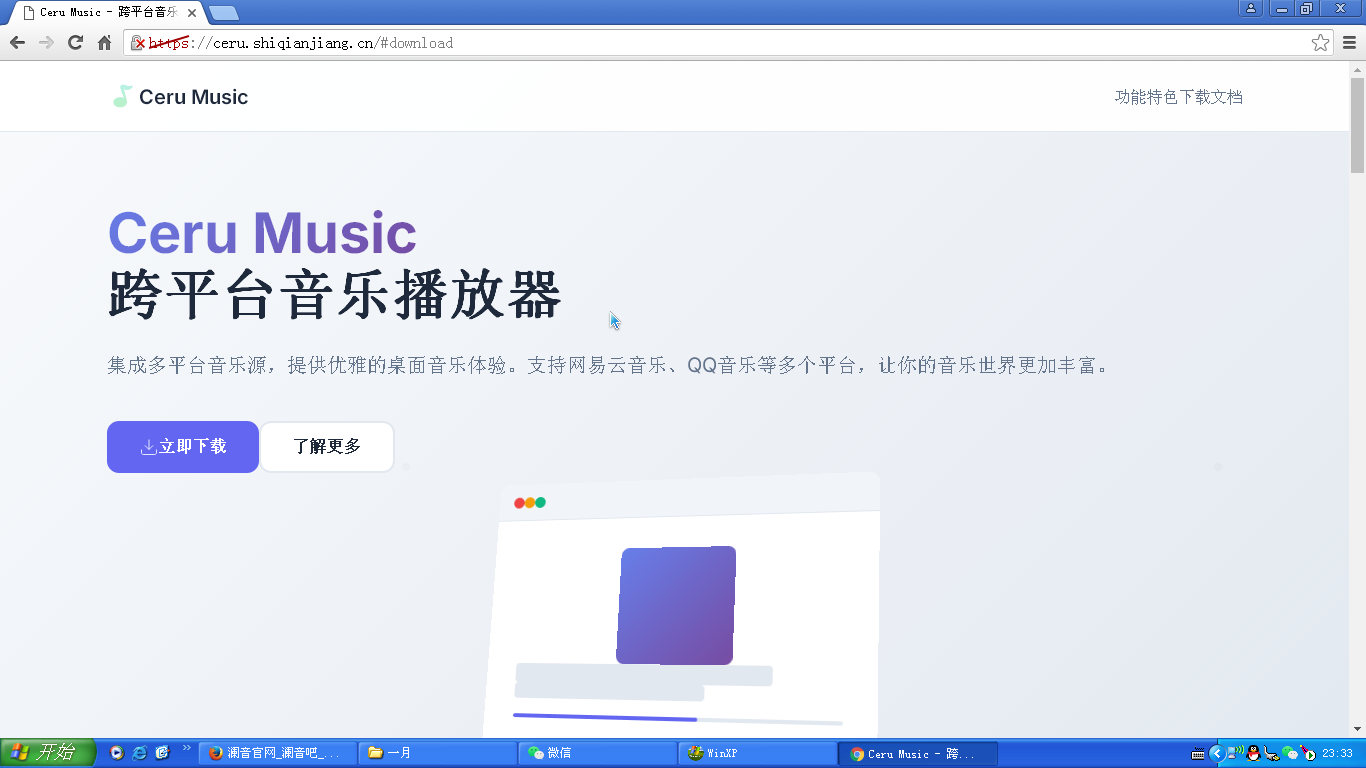This screenshot has width=1366, height=768.
Task: Click the Ceru Music note logo
Action: tap(122, 97)
